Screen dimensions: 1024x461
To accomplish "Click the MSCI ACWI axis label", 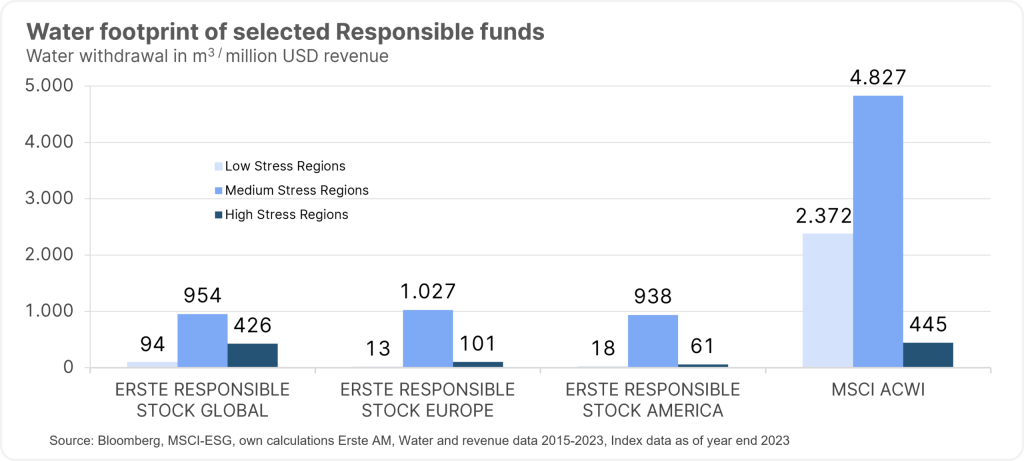I will (878, 389).
